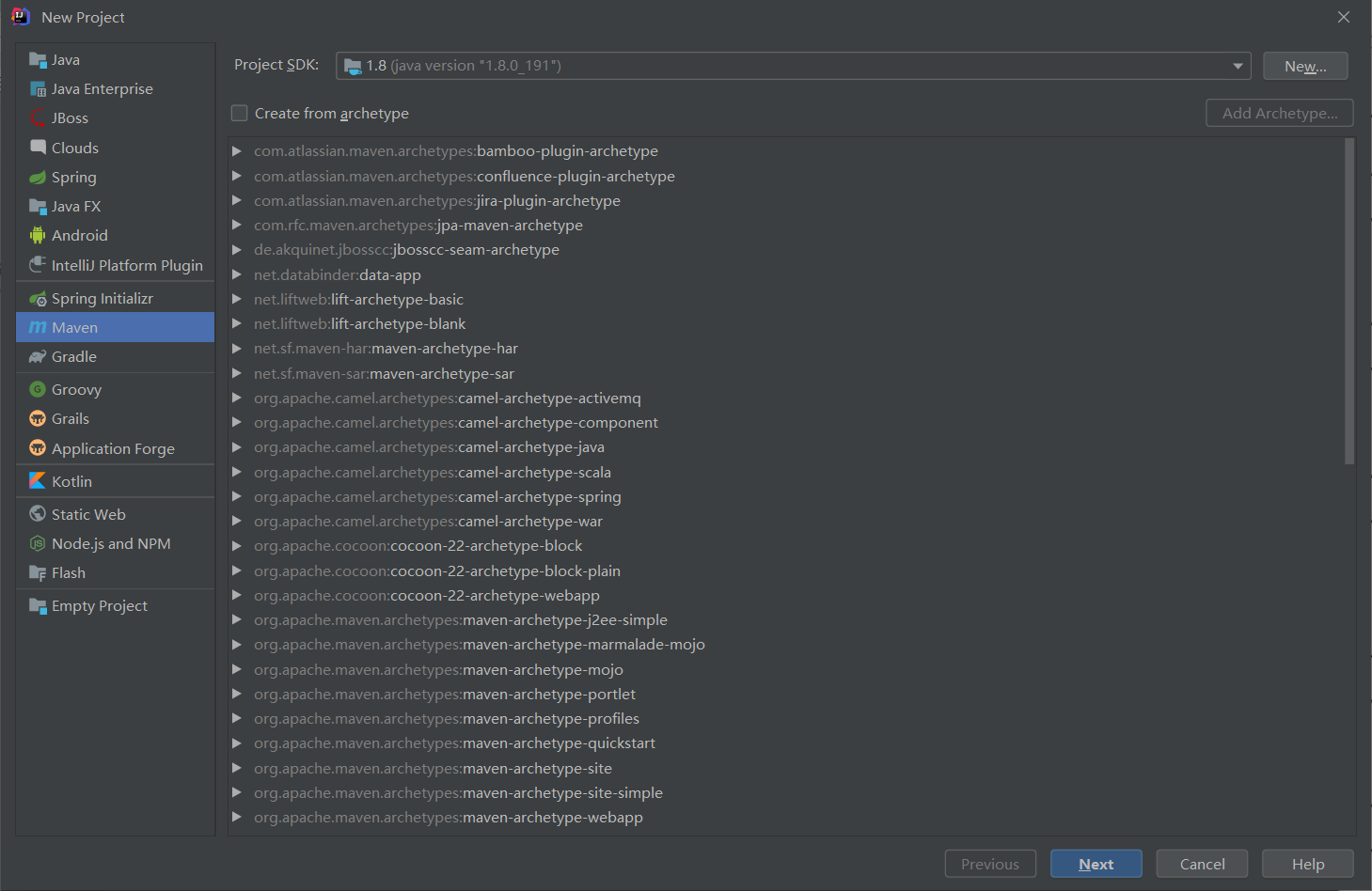Click the Spring leaf icon

point(38,178)
